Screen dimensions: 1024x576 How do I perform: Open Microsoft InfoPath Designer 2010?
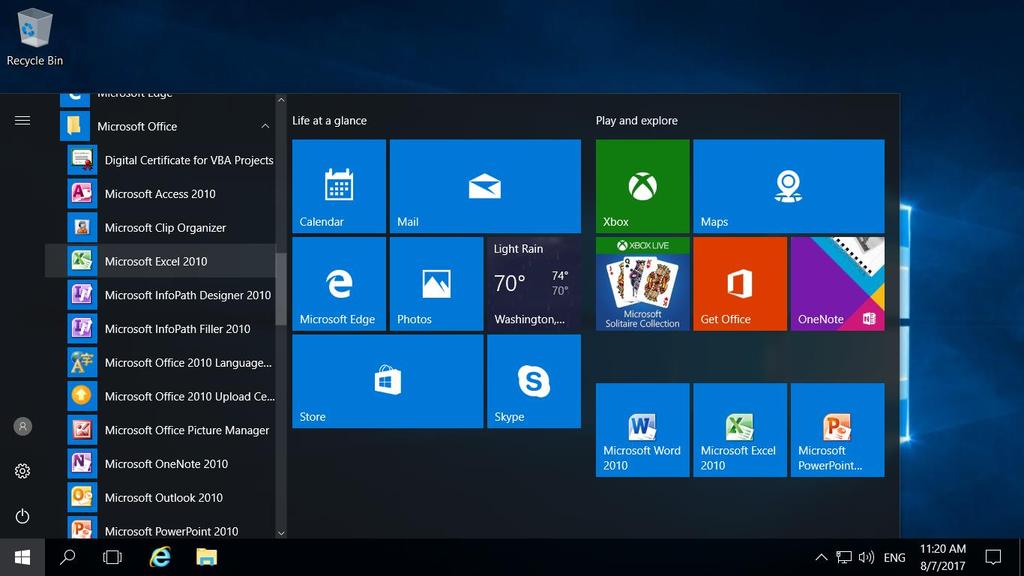coord(160,295)
